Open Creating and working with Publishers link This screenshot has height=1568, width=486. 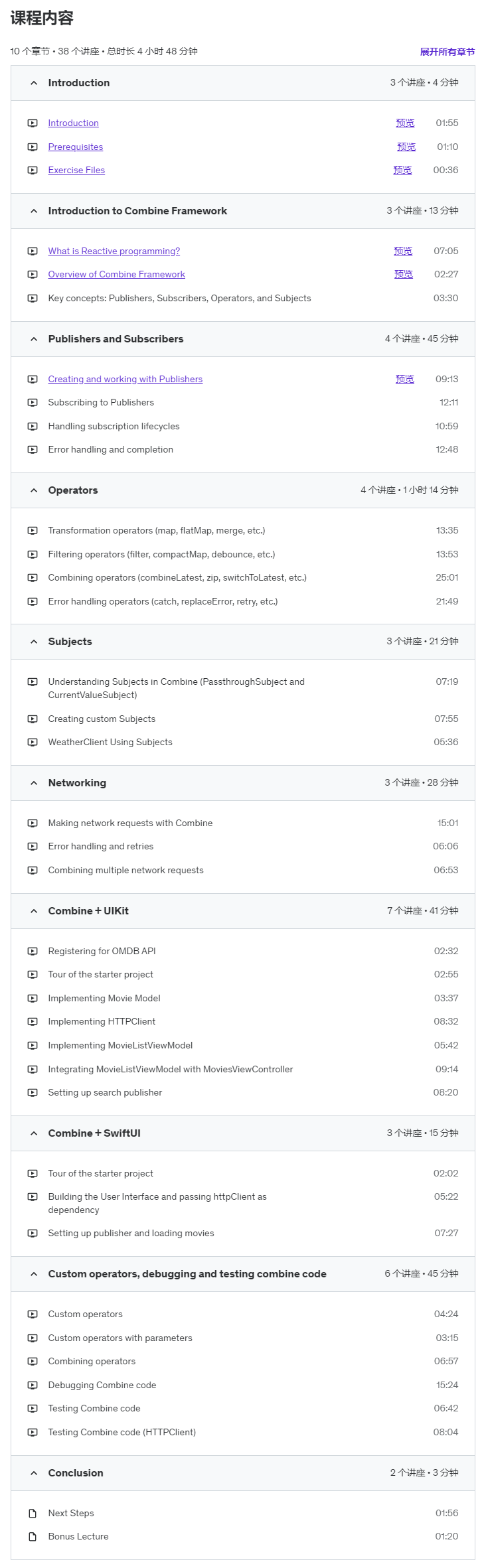pyautogui.click(x=125, y=380)
